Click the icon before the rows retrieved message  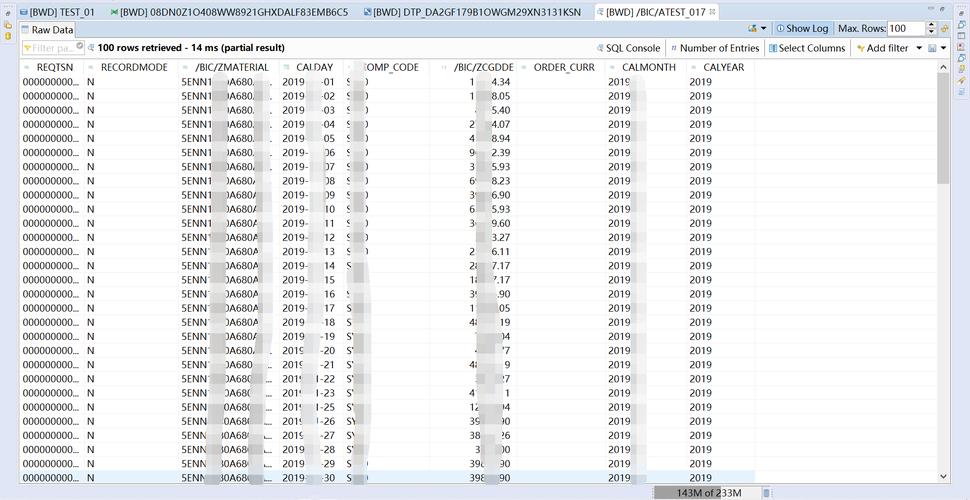(92, 48)
